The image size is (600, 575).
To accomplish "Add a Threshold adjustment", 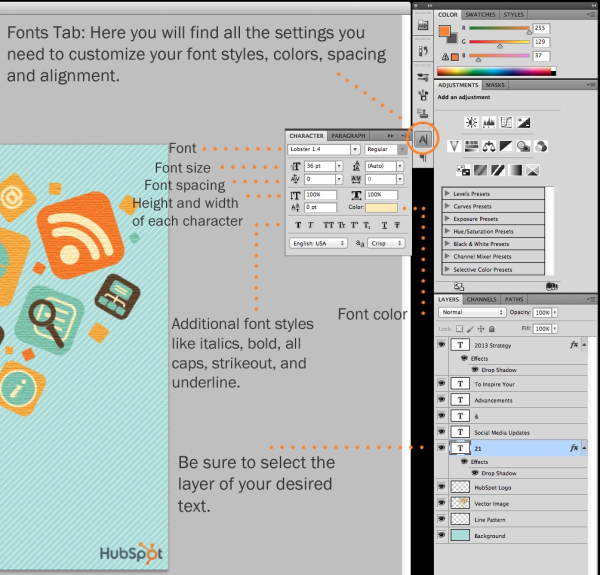I will point(498,170).
